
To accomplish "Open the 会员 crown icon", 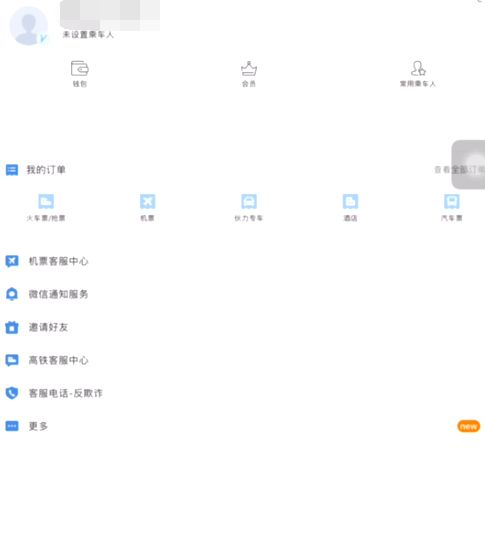I will 249,73.
